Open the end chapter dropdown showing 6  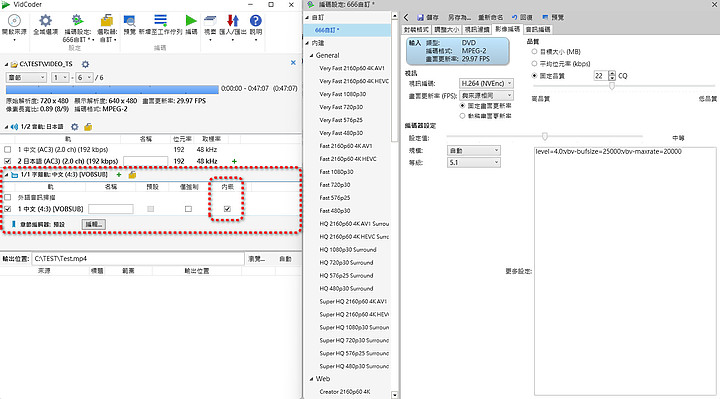point(84,78)
